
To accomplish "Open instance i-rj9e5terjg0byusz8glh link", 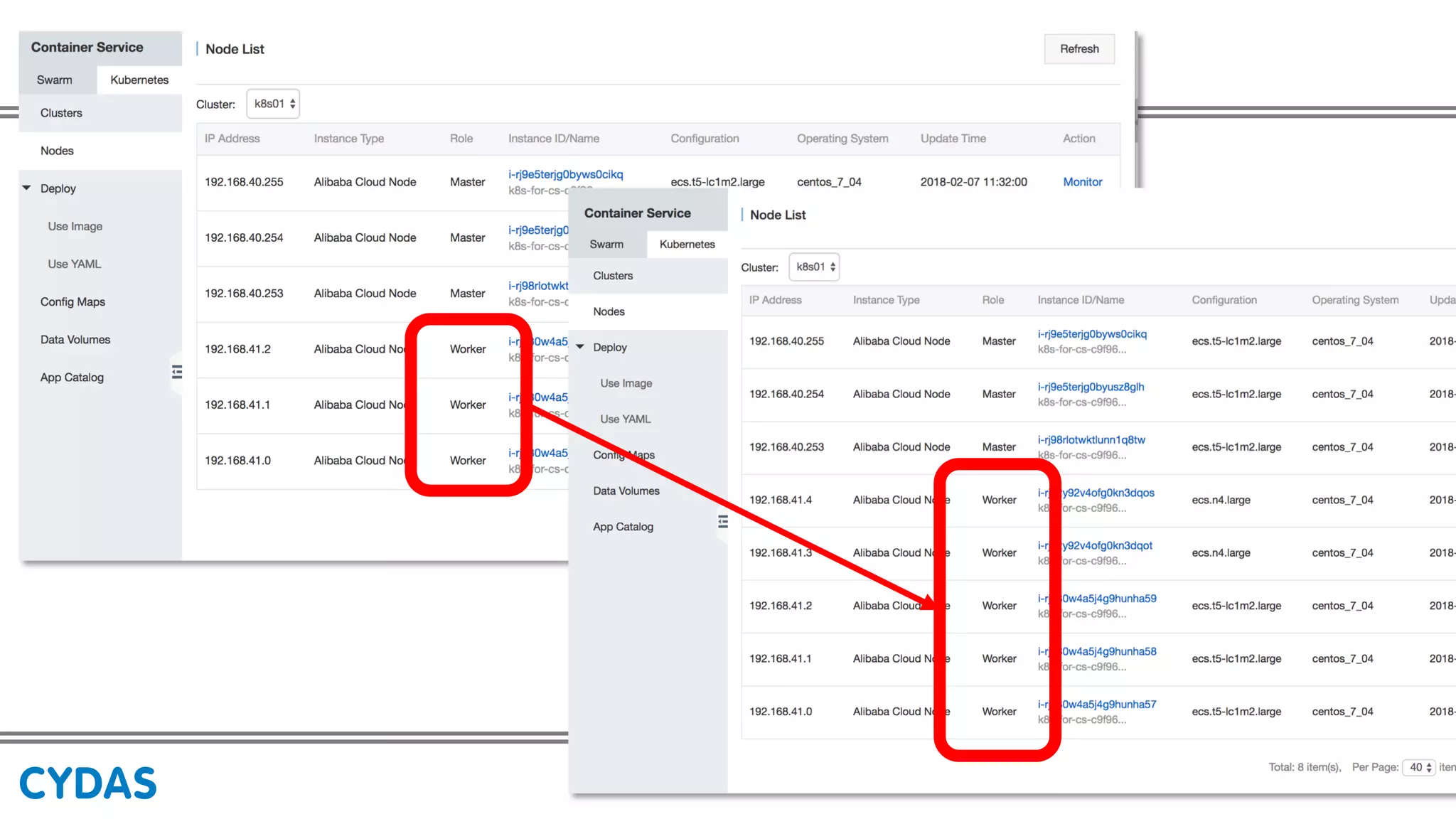I will point(1091,387).
